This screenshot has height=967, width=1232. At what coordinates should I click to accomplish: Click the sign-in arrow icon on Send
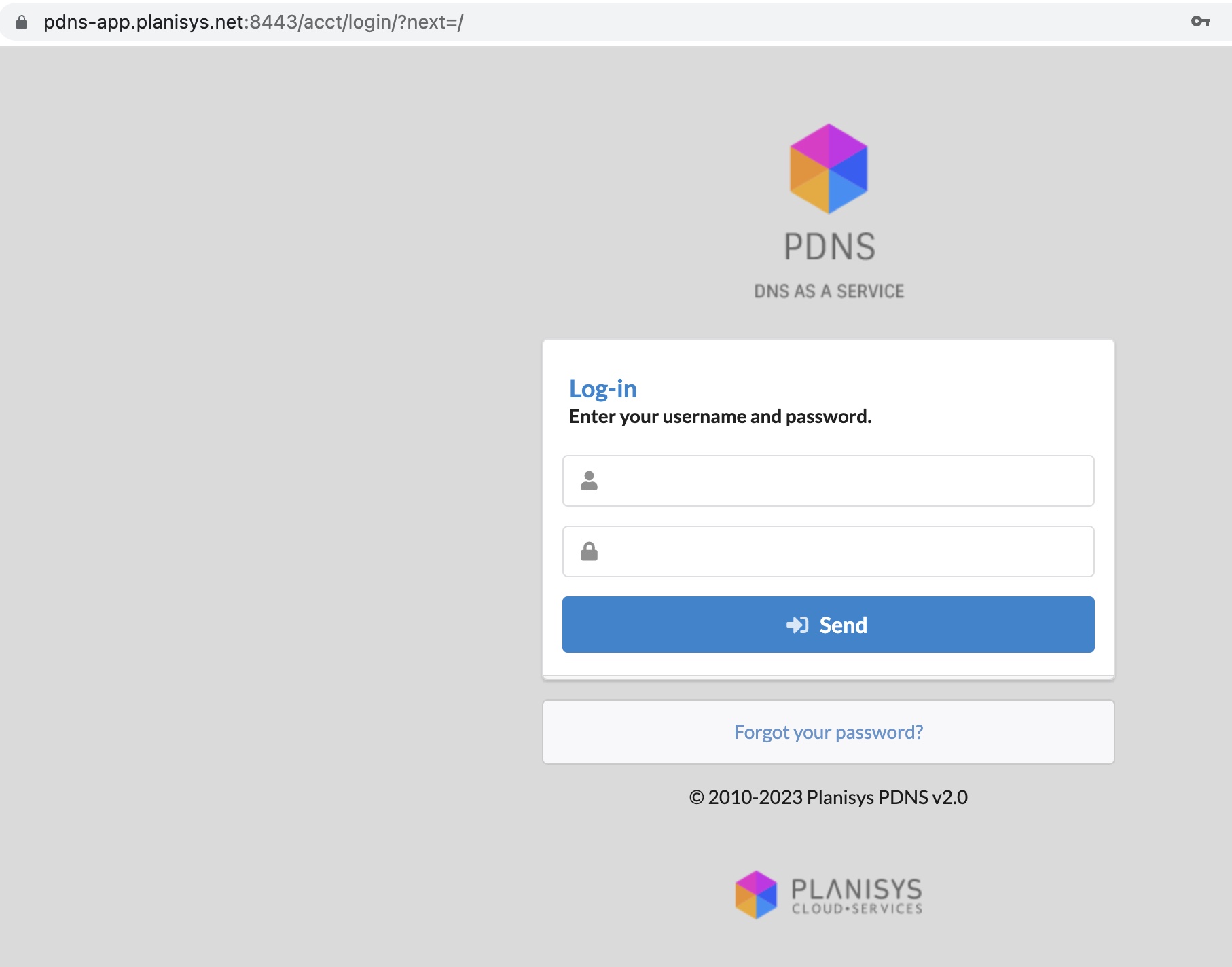(x=797, y=625)
